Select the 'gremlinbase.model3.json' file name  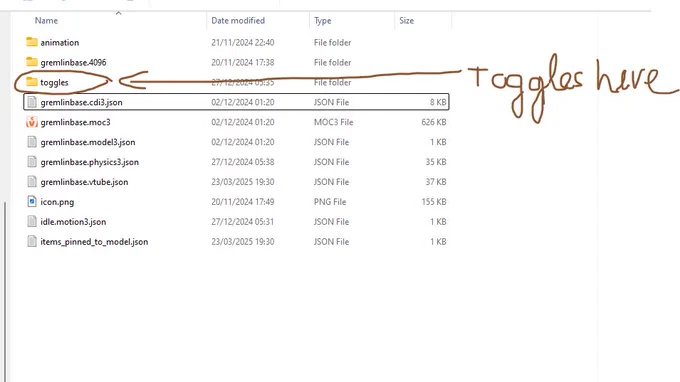pyautogui.click(x=88, y=142)
